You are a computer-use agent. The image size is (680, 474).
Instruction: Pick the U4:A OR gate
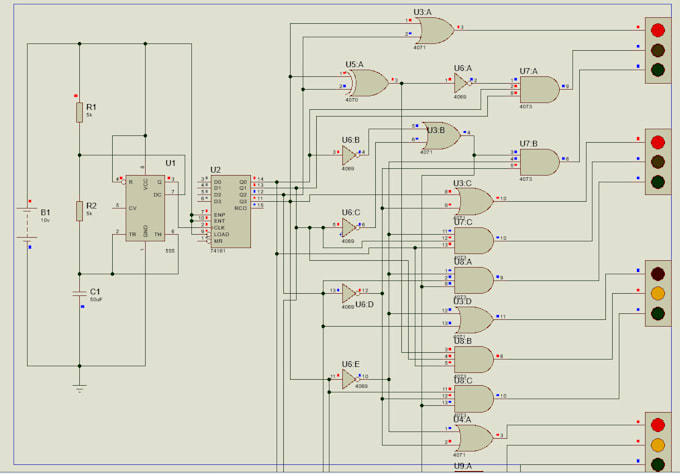coord(475,438)
